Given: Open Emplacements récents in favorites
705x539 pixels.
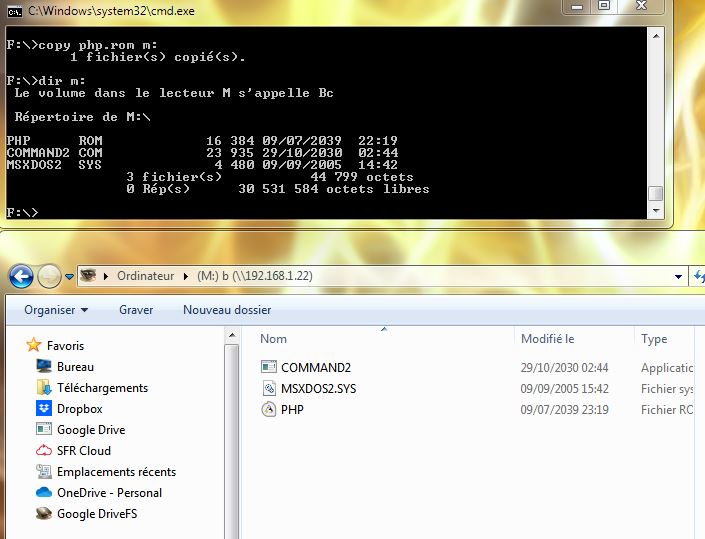Looking at the screenshot, I should click(x=116, y=472).
